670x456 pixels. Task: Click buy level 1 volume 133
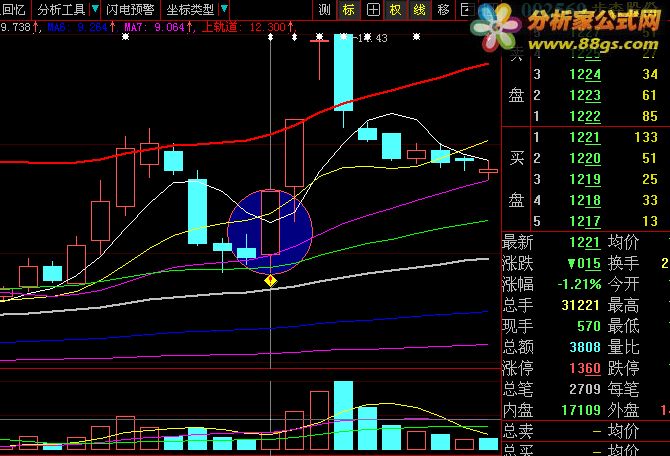click(x=646, y=137)
